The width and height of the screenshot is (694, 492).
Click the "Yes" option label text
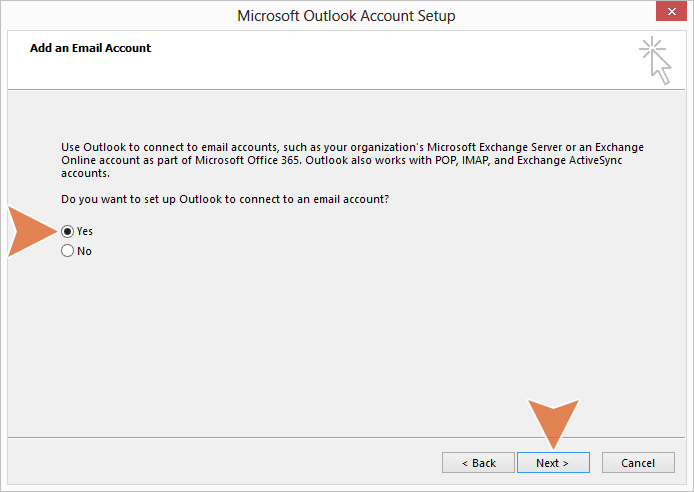pos(85,231)
